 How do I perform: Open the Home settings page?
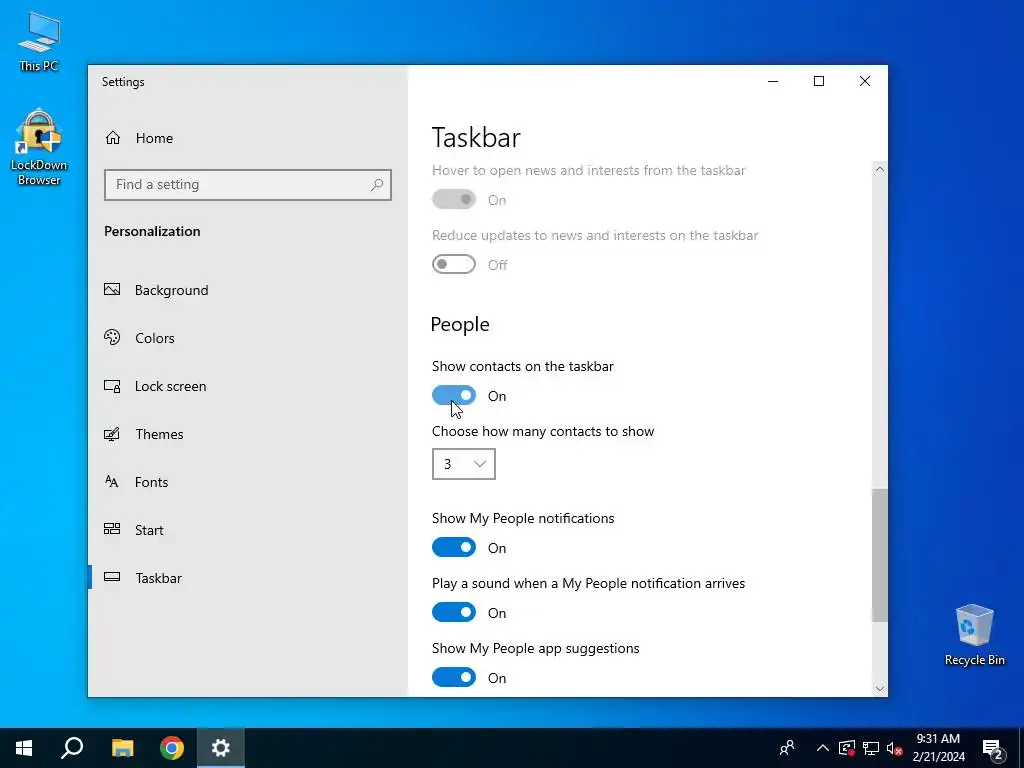138,138
